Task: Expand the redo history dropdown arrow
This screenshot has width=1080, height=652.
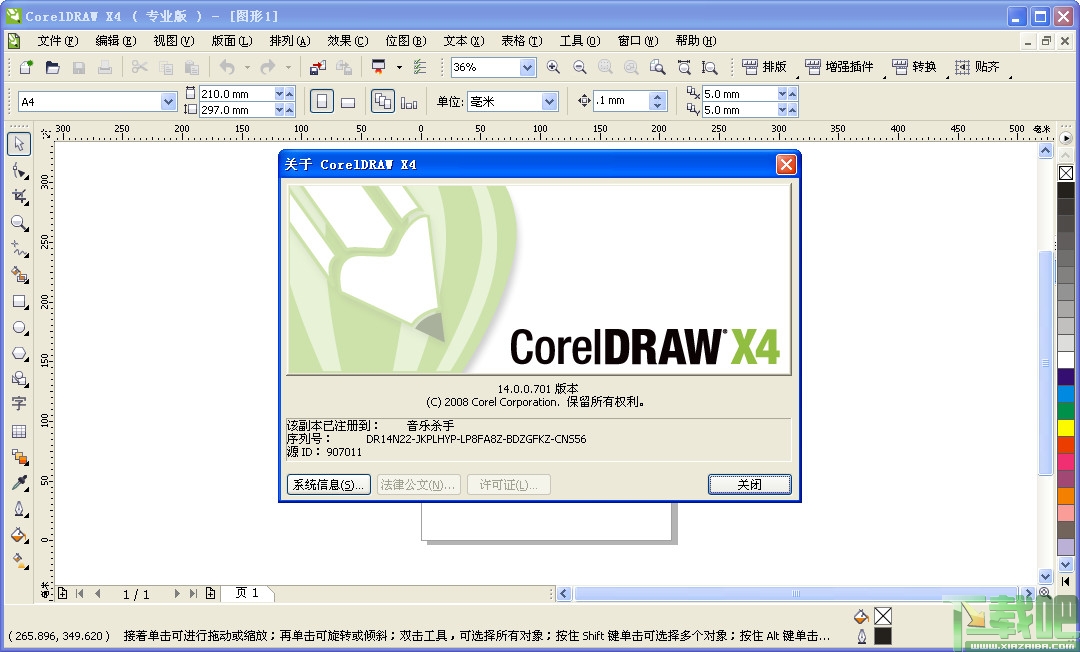Action: (x=288, y=67)
